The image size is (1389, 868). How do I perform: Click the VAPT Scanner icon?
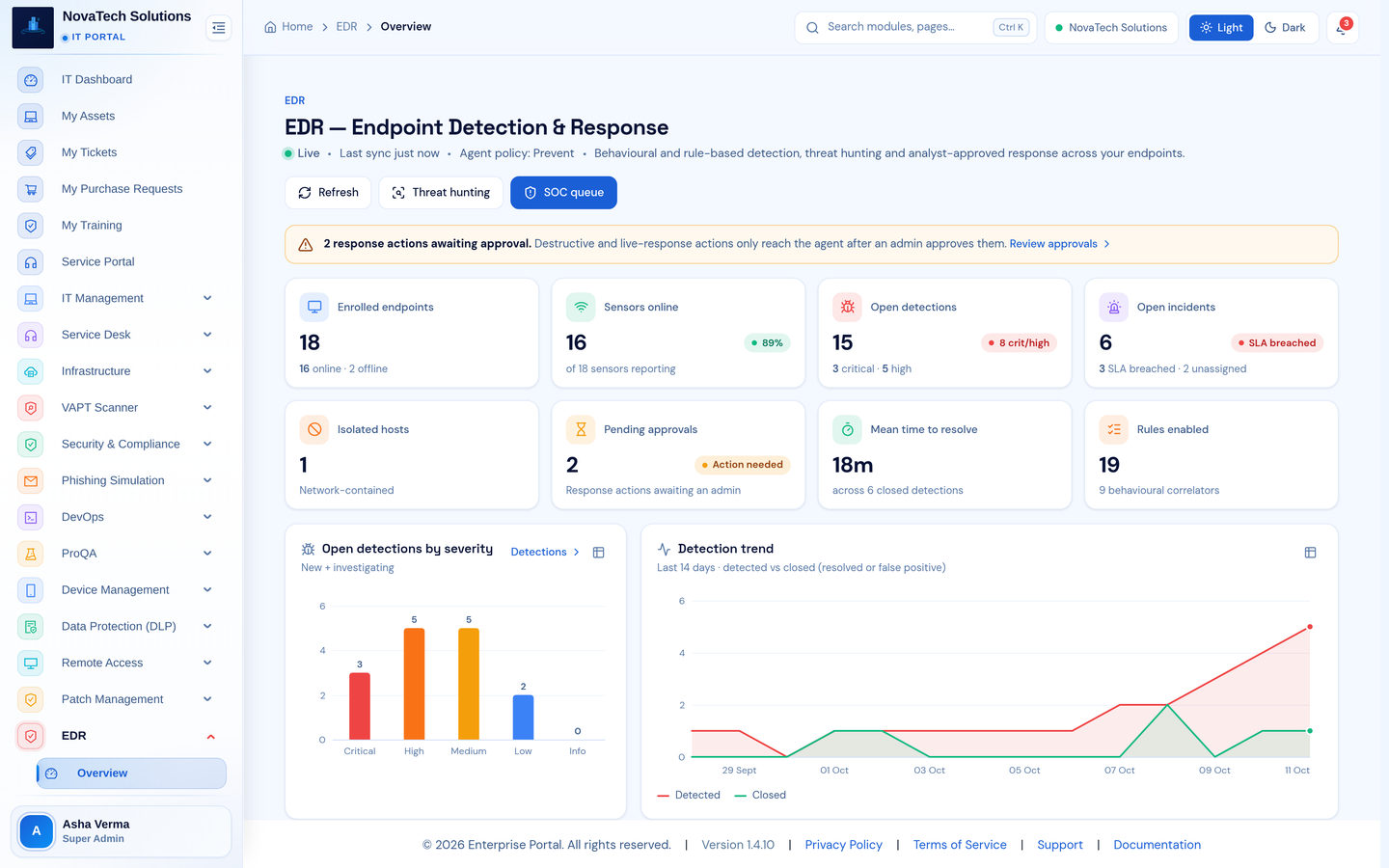coord(31,408)
